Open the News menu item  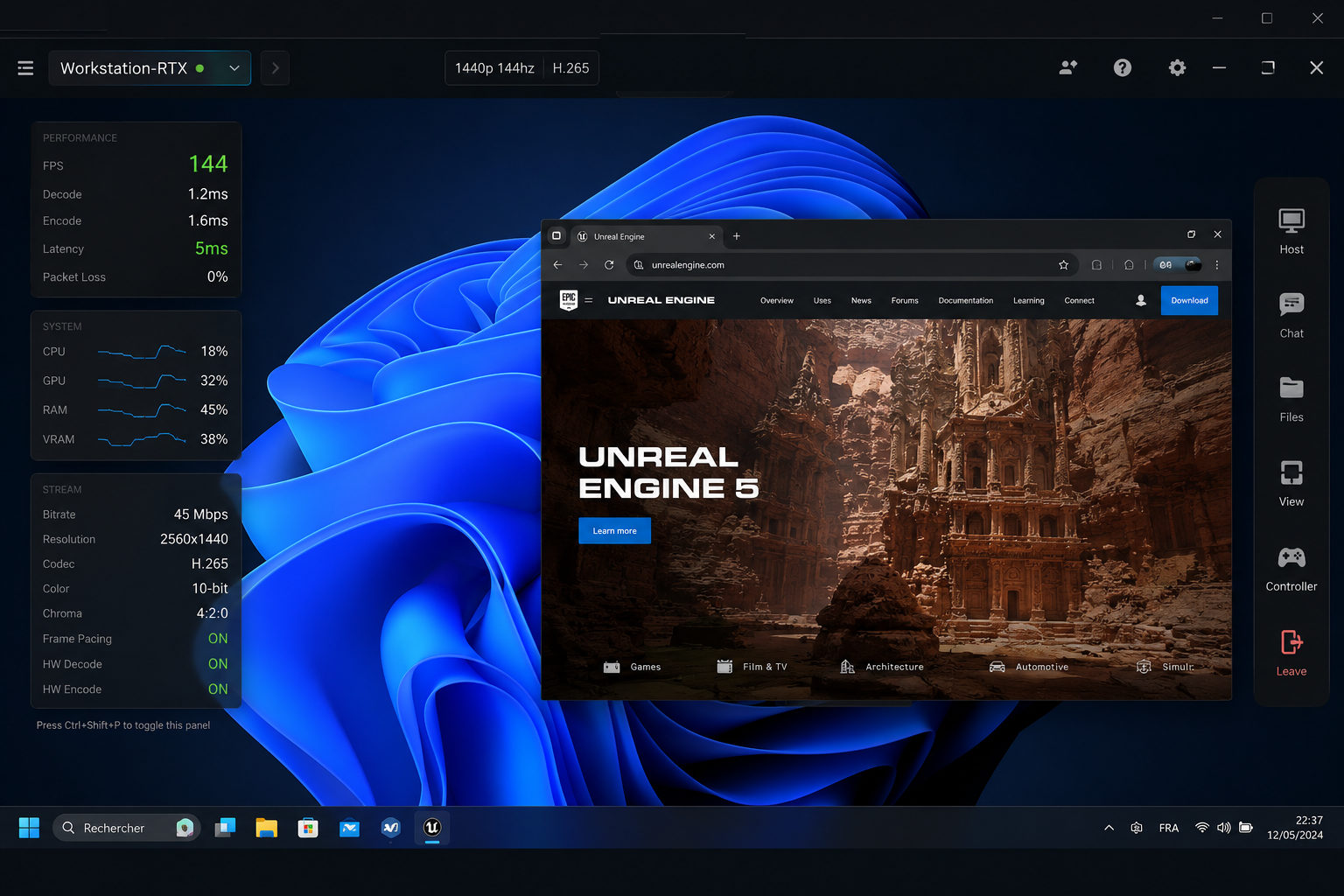(861, 300)
